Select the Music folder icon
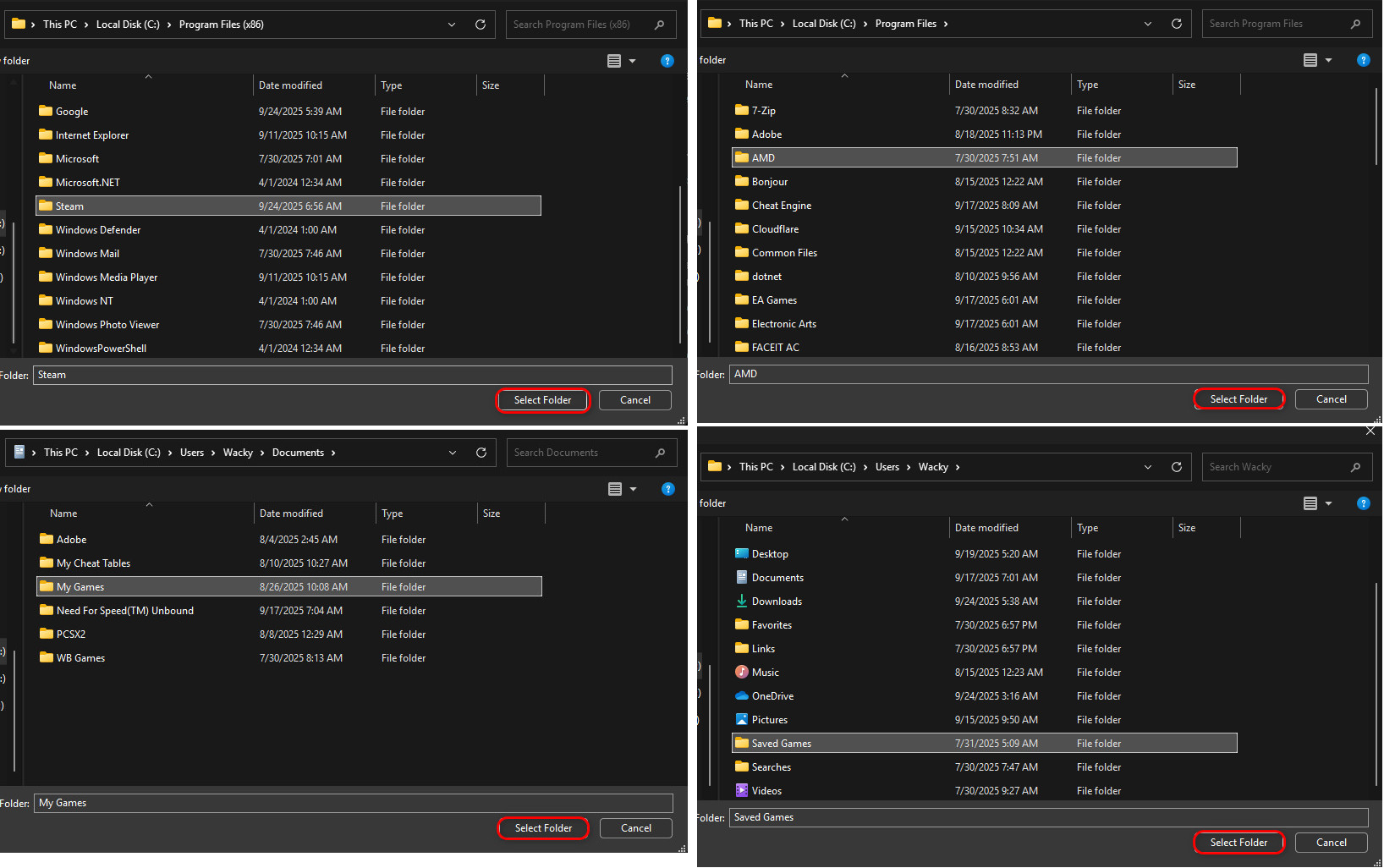 (x=741, y=673)
